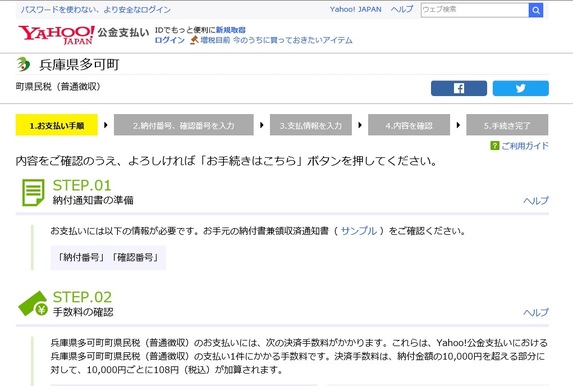
Task: Select step 4.内容を確認
Action: (x=409, y=125)
